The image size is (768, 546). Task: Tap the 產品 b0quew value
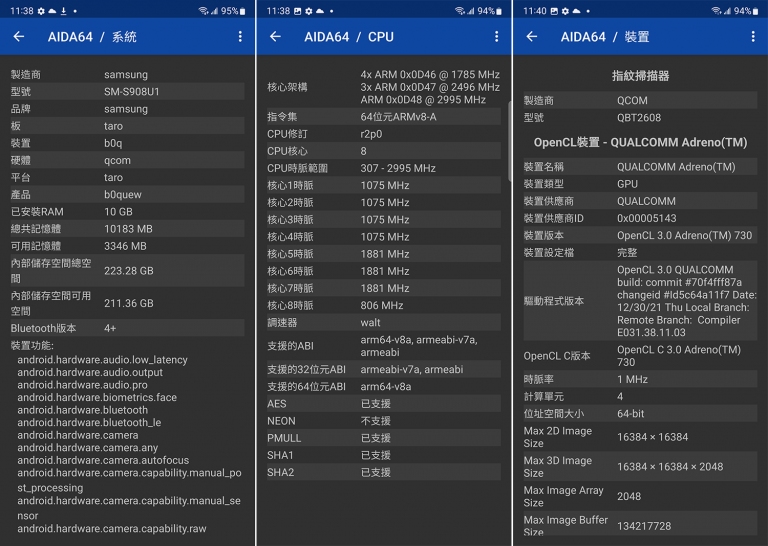point(123,194)
